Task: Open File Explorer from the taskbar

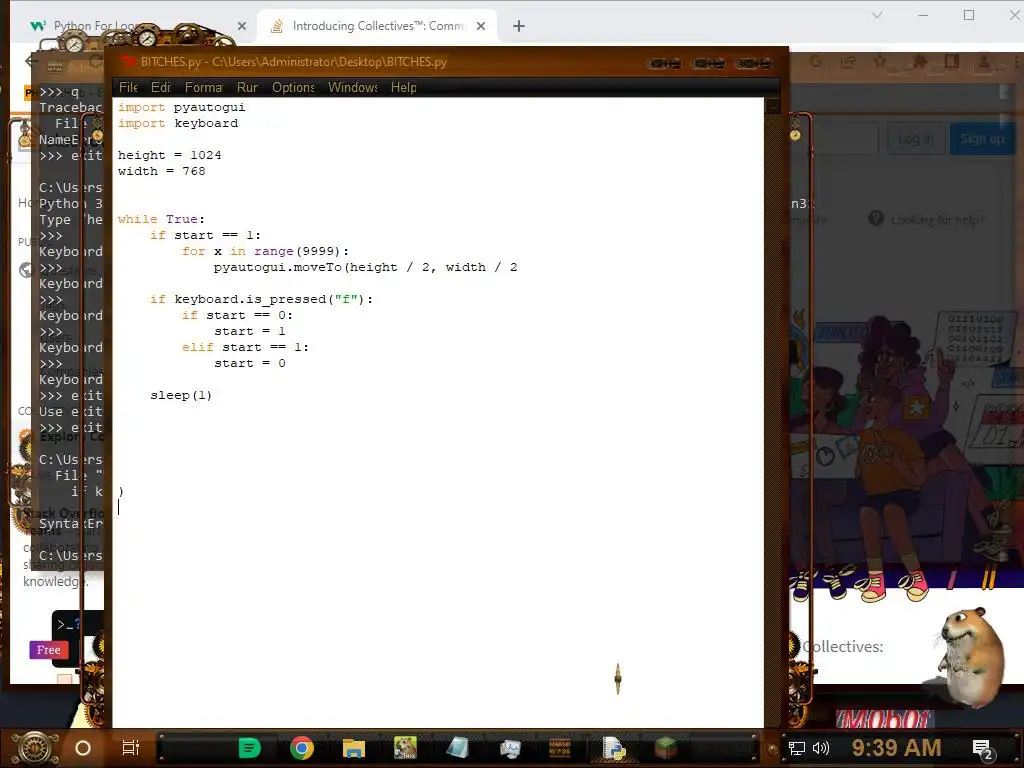Action: (353, 748)
